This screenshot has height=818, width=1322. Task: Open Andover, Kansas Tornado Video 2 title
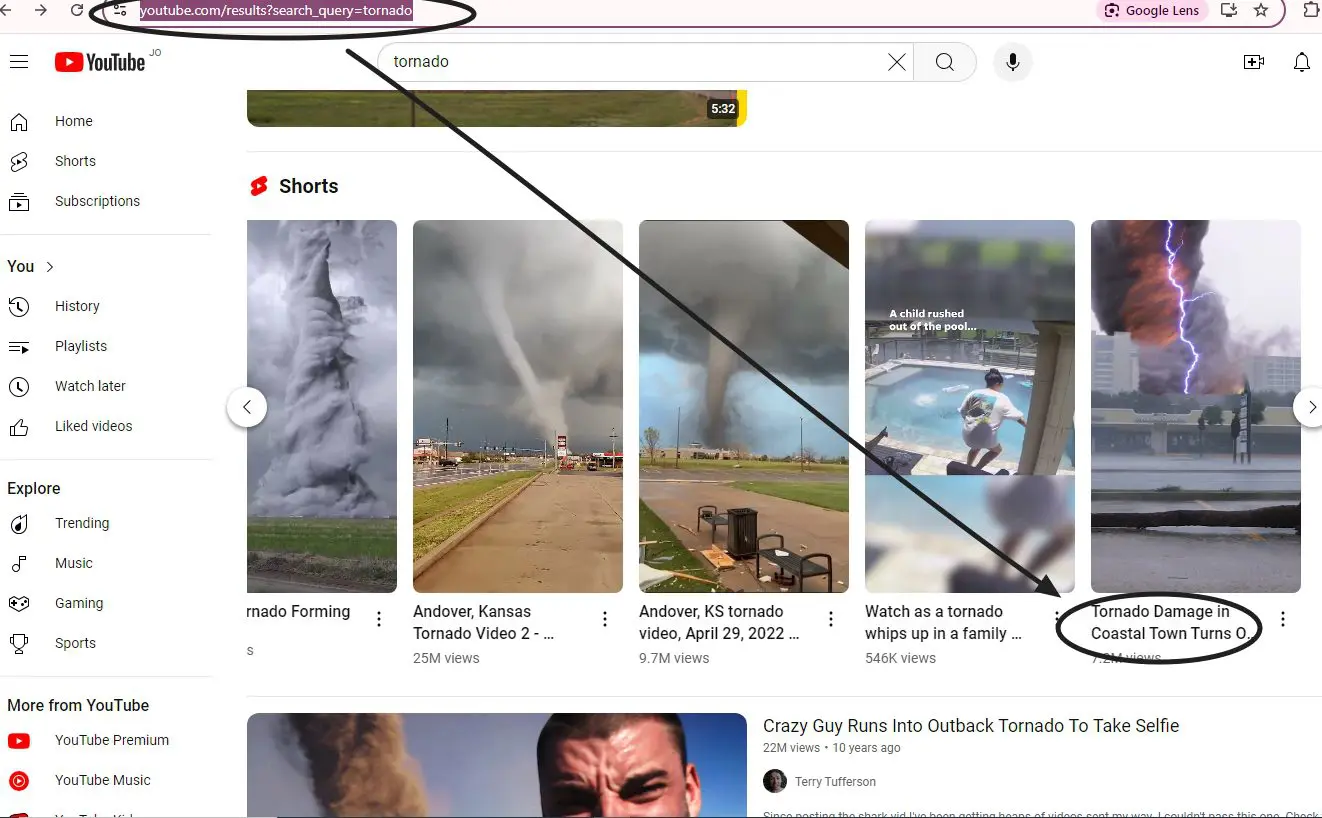pyautogui.click(x=484, y=622)
